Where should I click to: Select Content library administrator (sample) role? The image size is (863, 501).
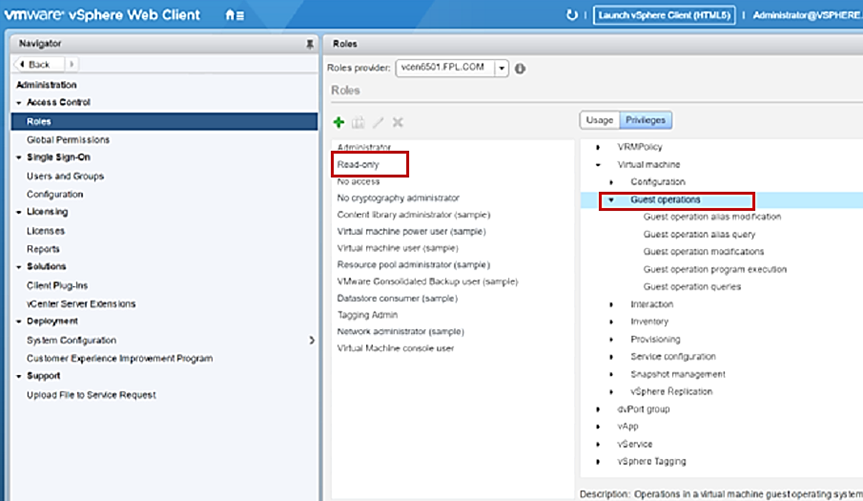pos(413,215)
